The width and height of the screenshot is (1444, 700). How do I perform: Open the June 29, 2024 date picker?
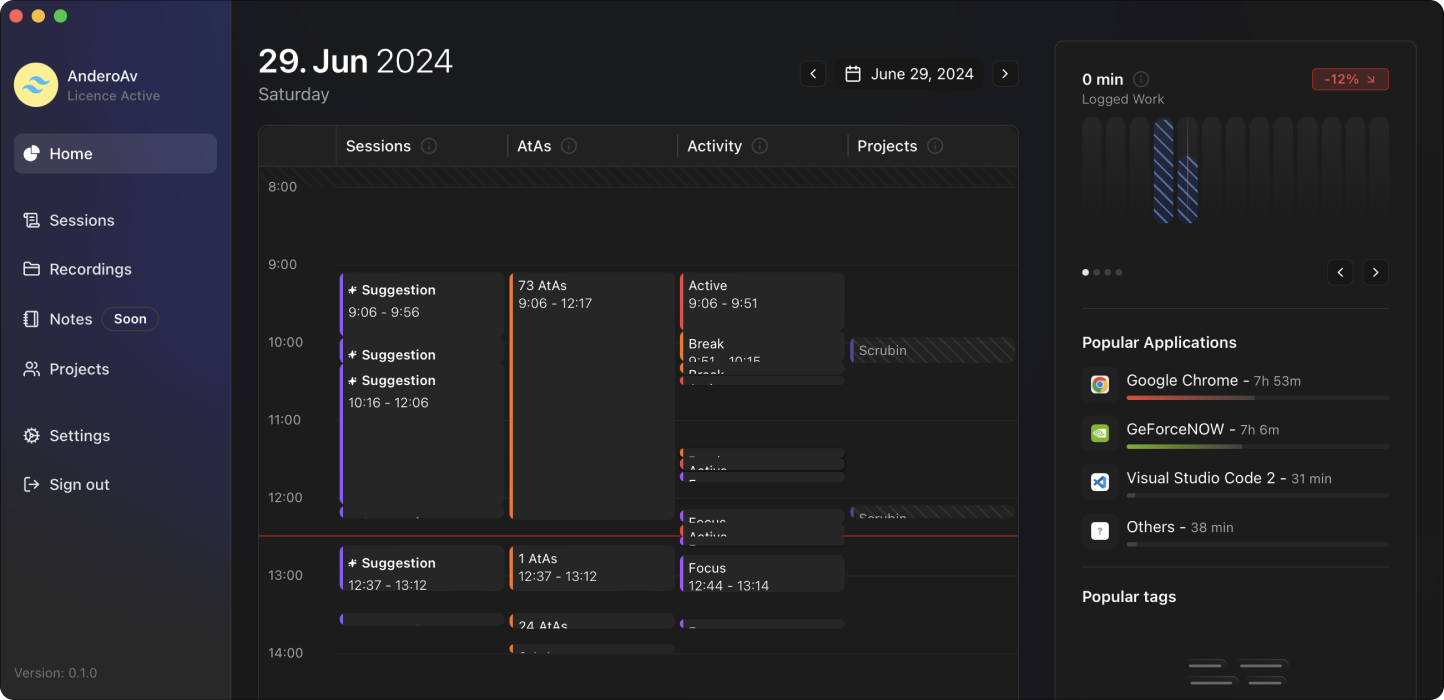pyautogui.click(x=909, y=74)
